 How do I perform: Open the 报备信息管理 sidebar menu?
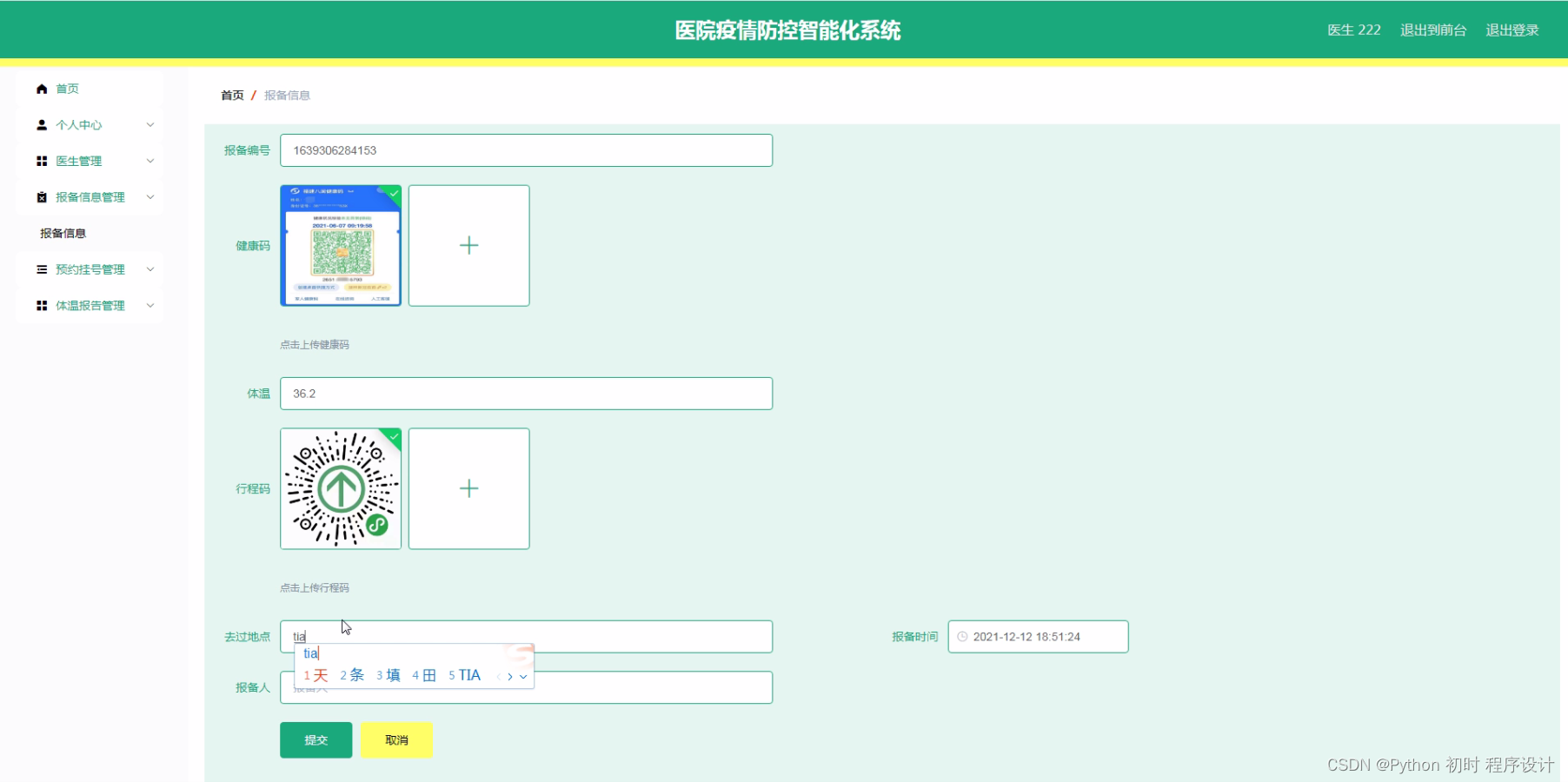click(90, 197)
